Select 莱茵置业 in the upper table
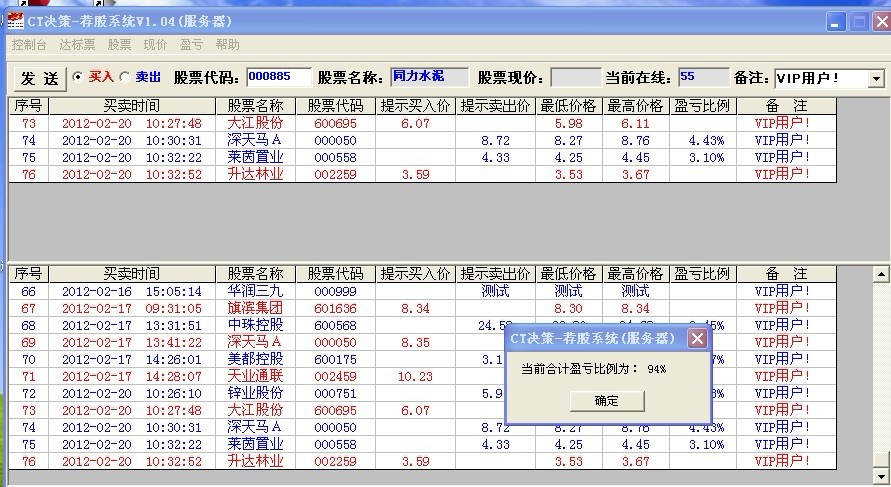 click(x=255, y=157)
